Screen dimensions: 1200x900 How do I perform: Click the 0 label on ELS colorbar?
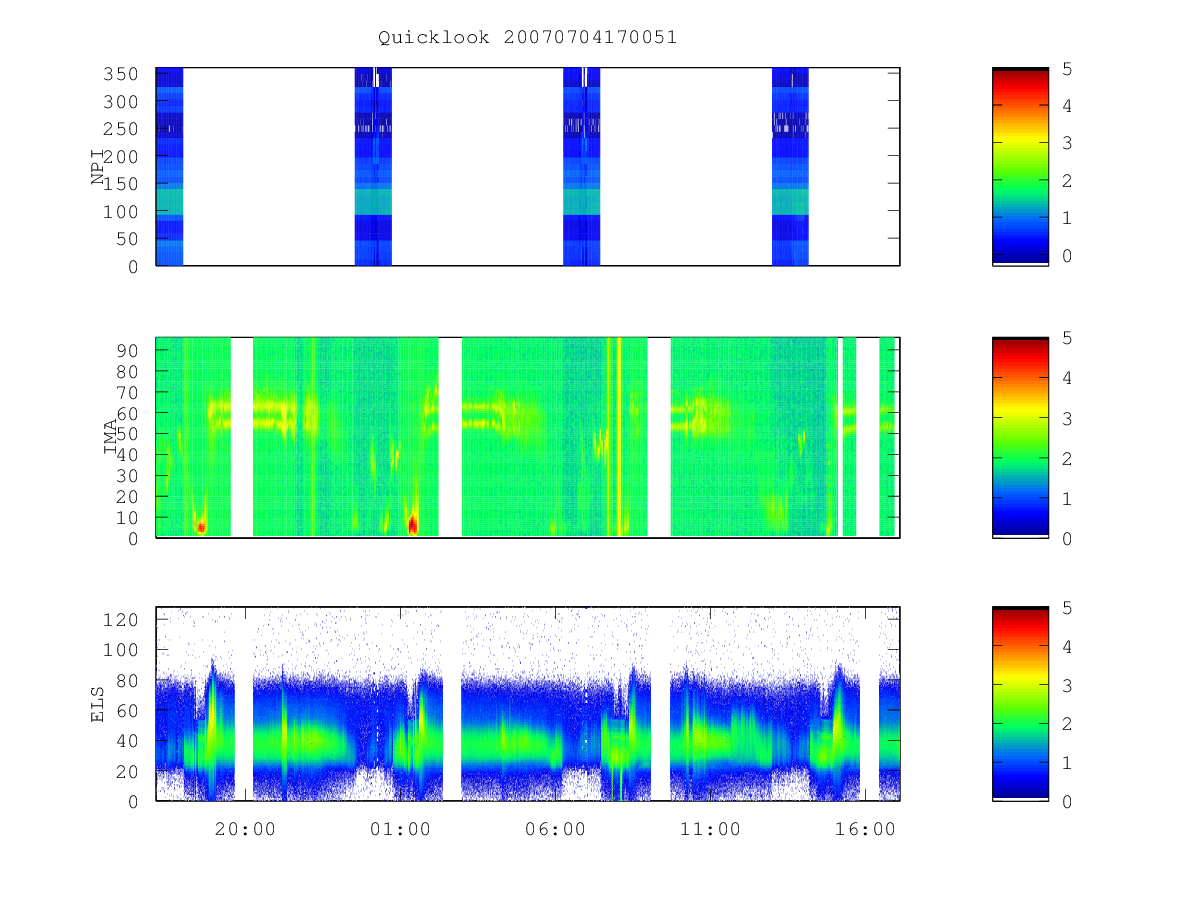point(1067,802)
